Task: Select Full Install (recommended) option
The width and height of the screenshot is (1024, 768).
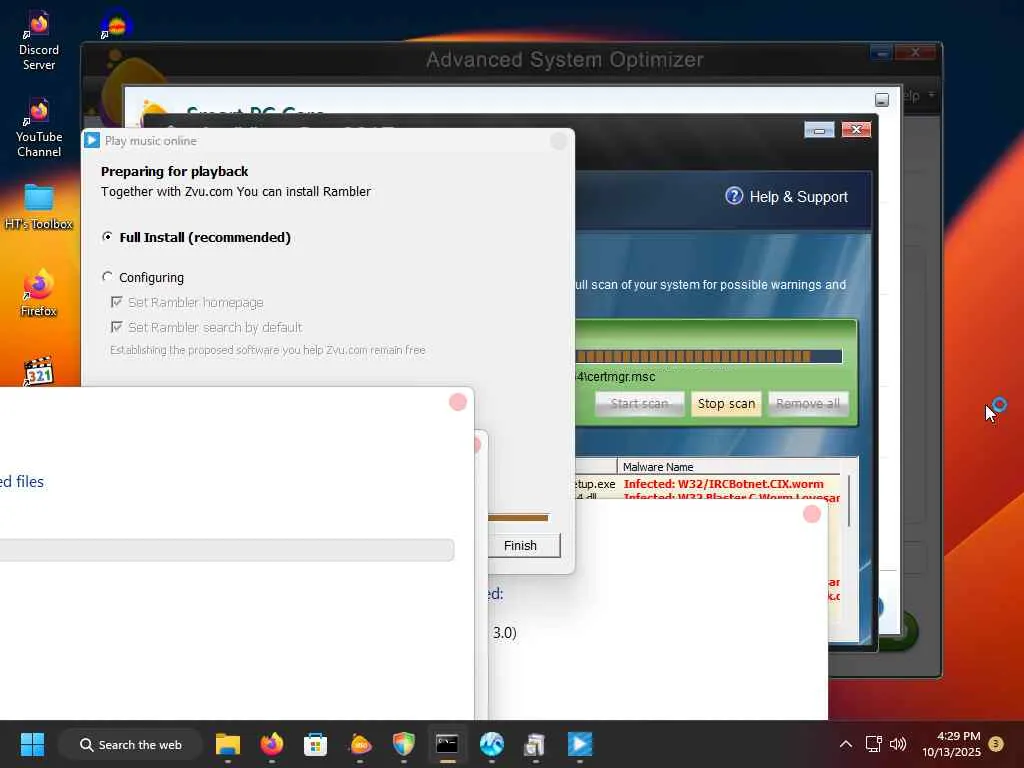Action: coord(107,236)
